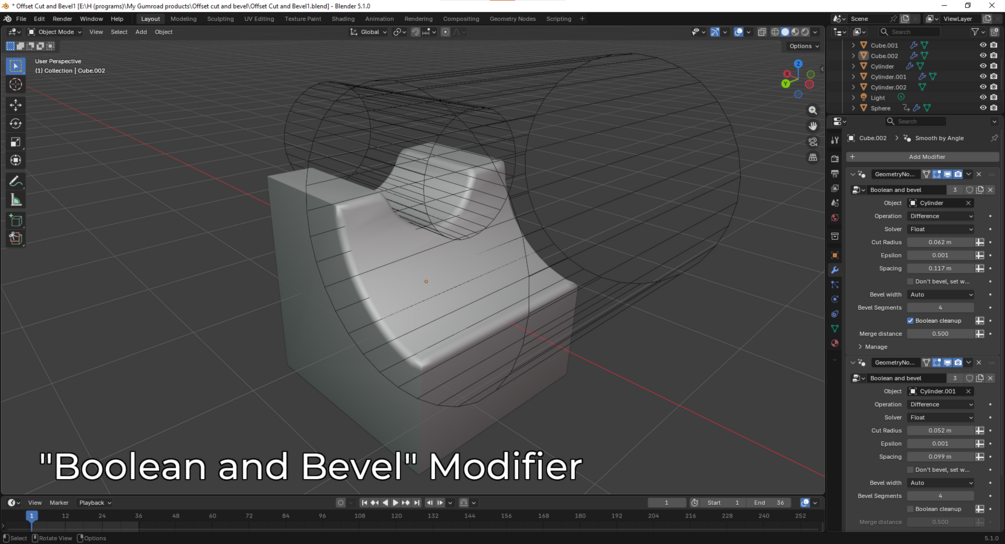Open the Scene properties tab
Viewport: 1005px width, 544px height.
[x=835, y=203]
